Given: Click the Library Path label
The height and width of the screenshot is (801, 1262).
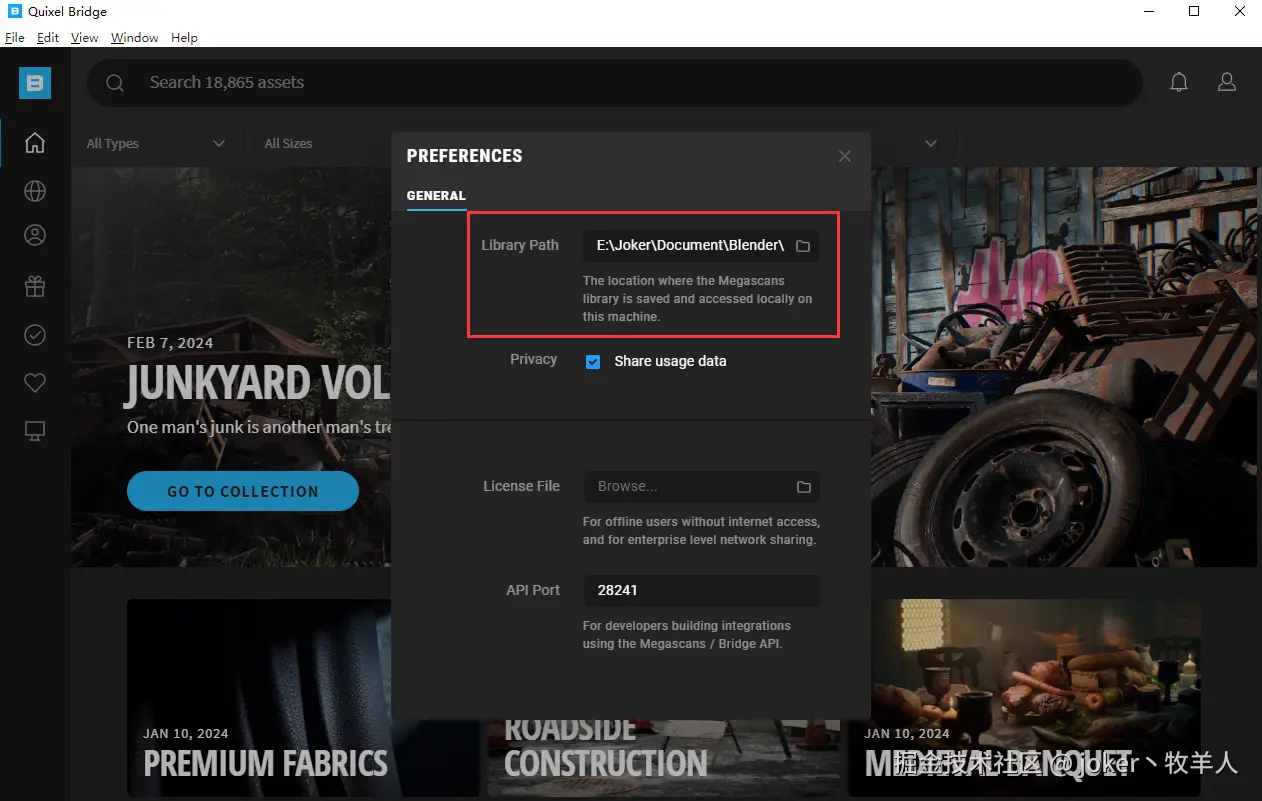Looking at the screenshot, I should (x=520, y=245).
